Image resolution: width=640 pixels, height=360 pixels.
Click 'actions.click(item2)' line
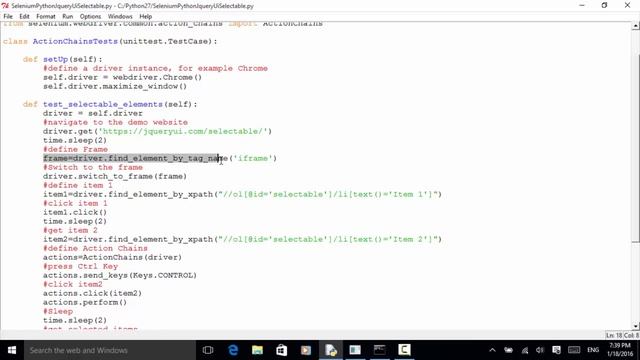click(92, 293)
